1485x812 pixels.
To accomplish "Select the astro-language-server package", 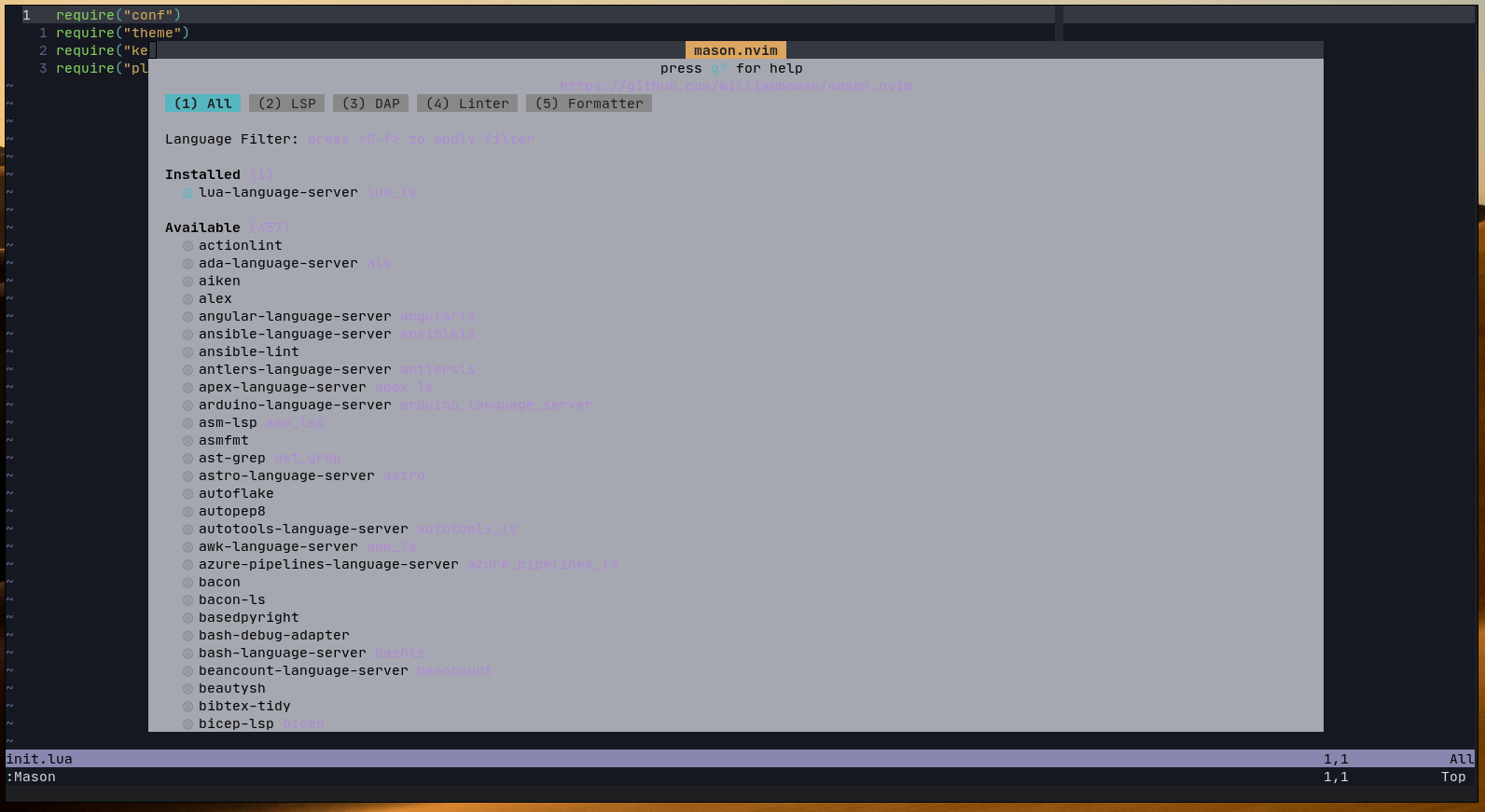I will click(x=286, y=475).
